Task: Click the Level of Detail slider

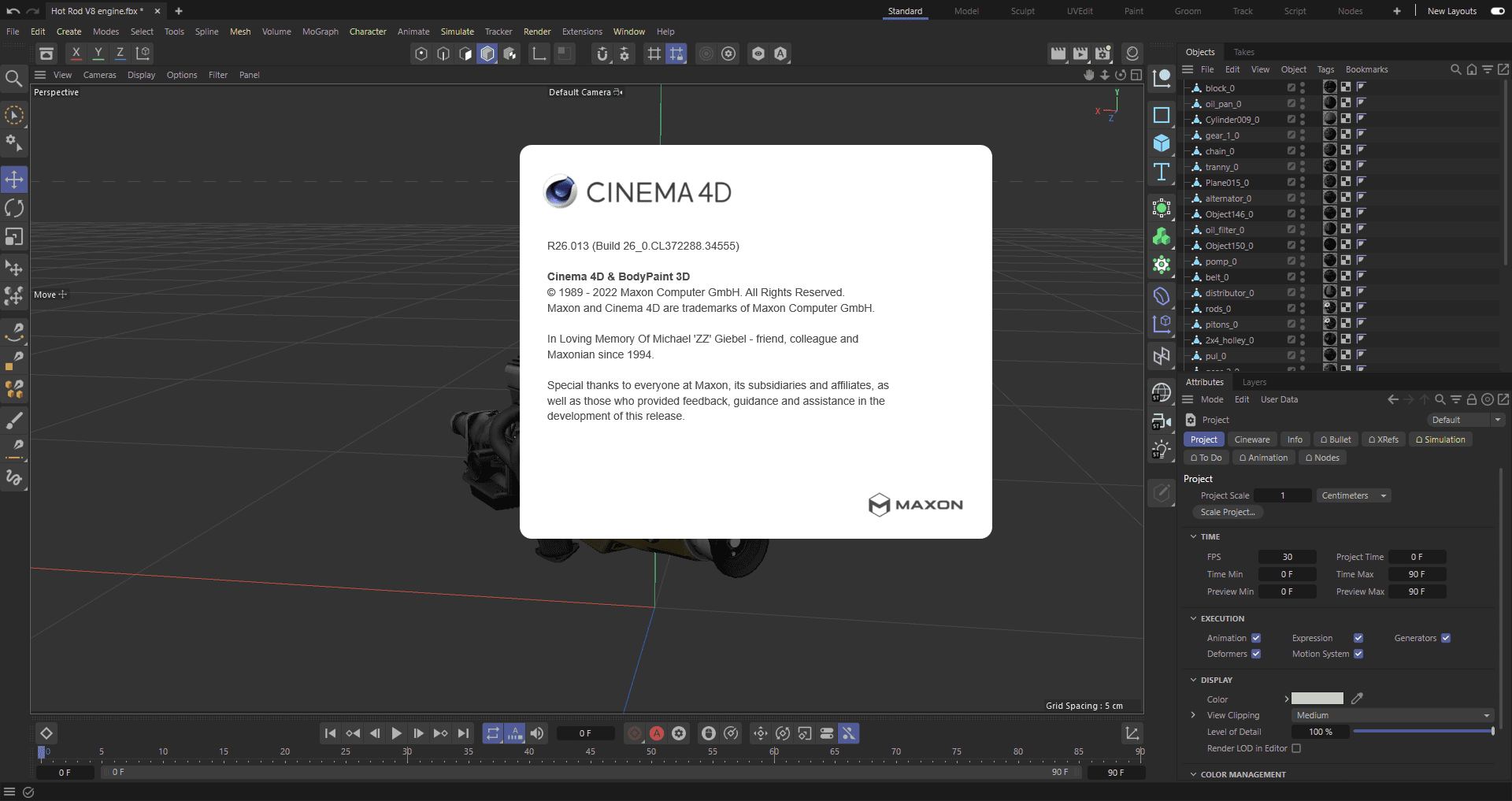Action: pos(1423,732)
